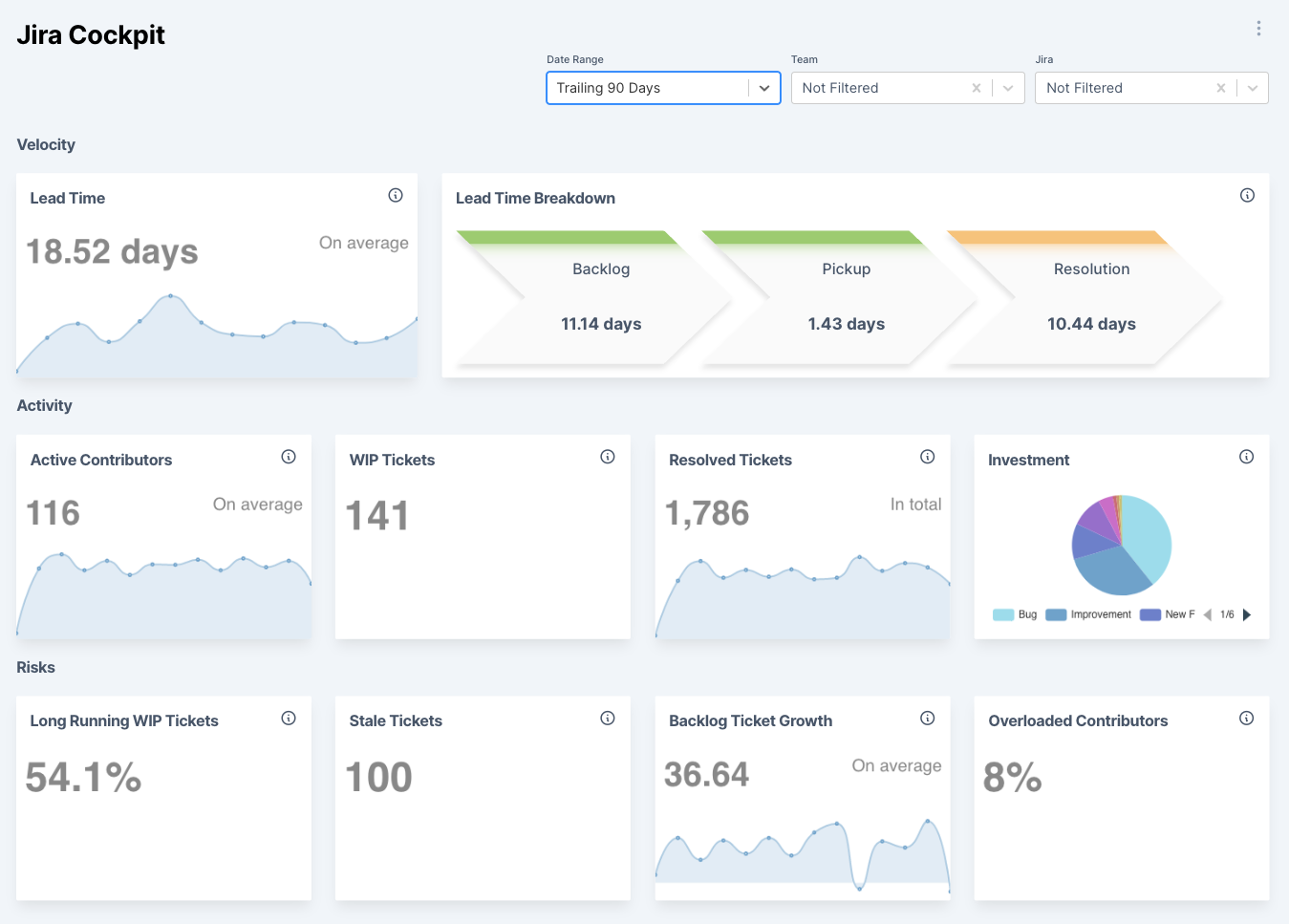The height and width of the screenshot is (924, 1289).
Task: Open the Stale Tickets info icon
Action: [x=608, y=718]
